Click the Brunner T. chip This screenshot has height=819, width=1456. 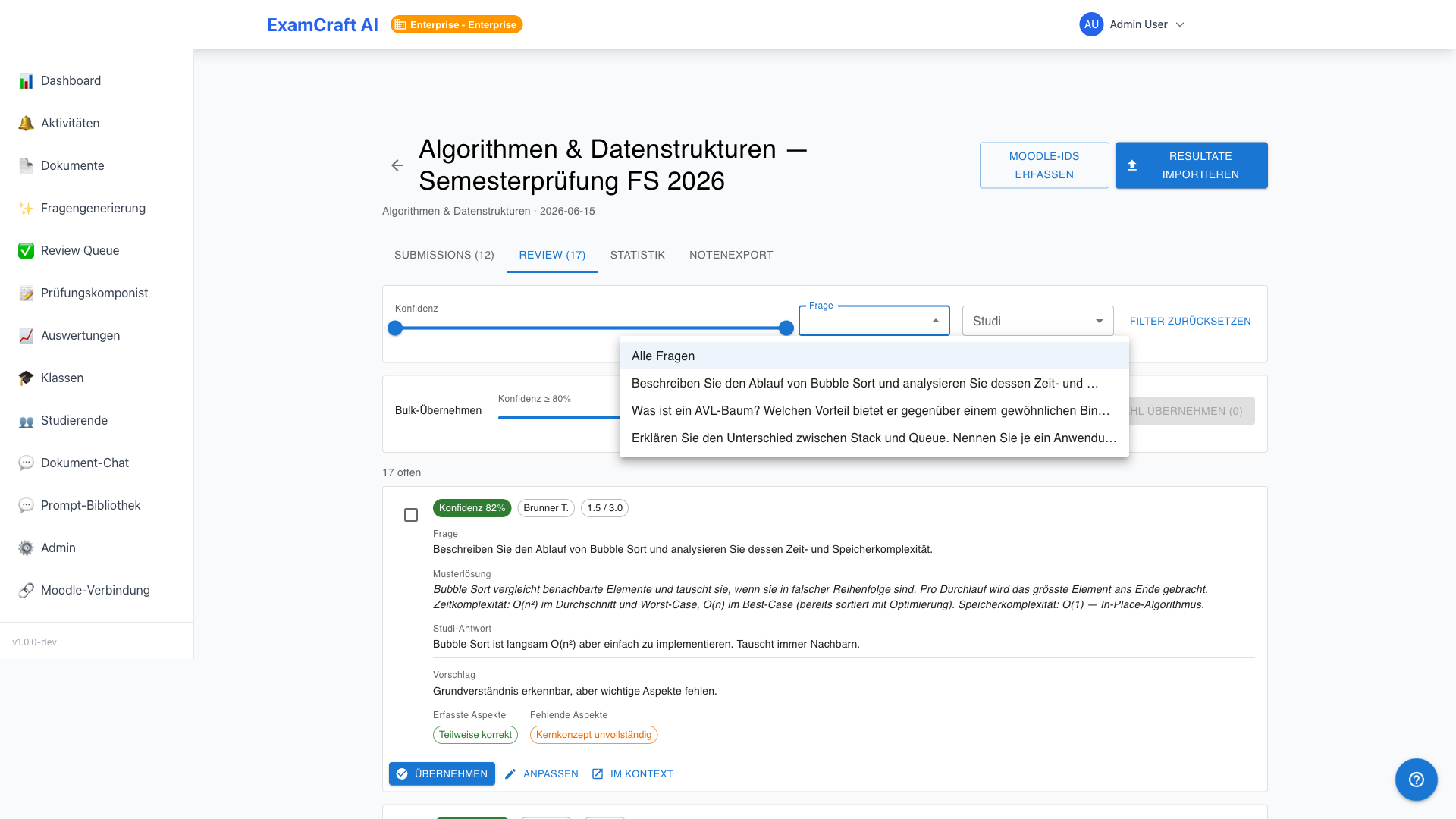tap(546, 508)
